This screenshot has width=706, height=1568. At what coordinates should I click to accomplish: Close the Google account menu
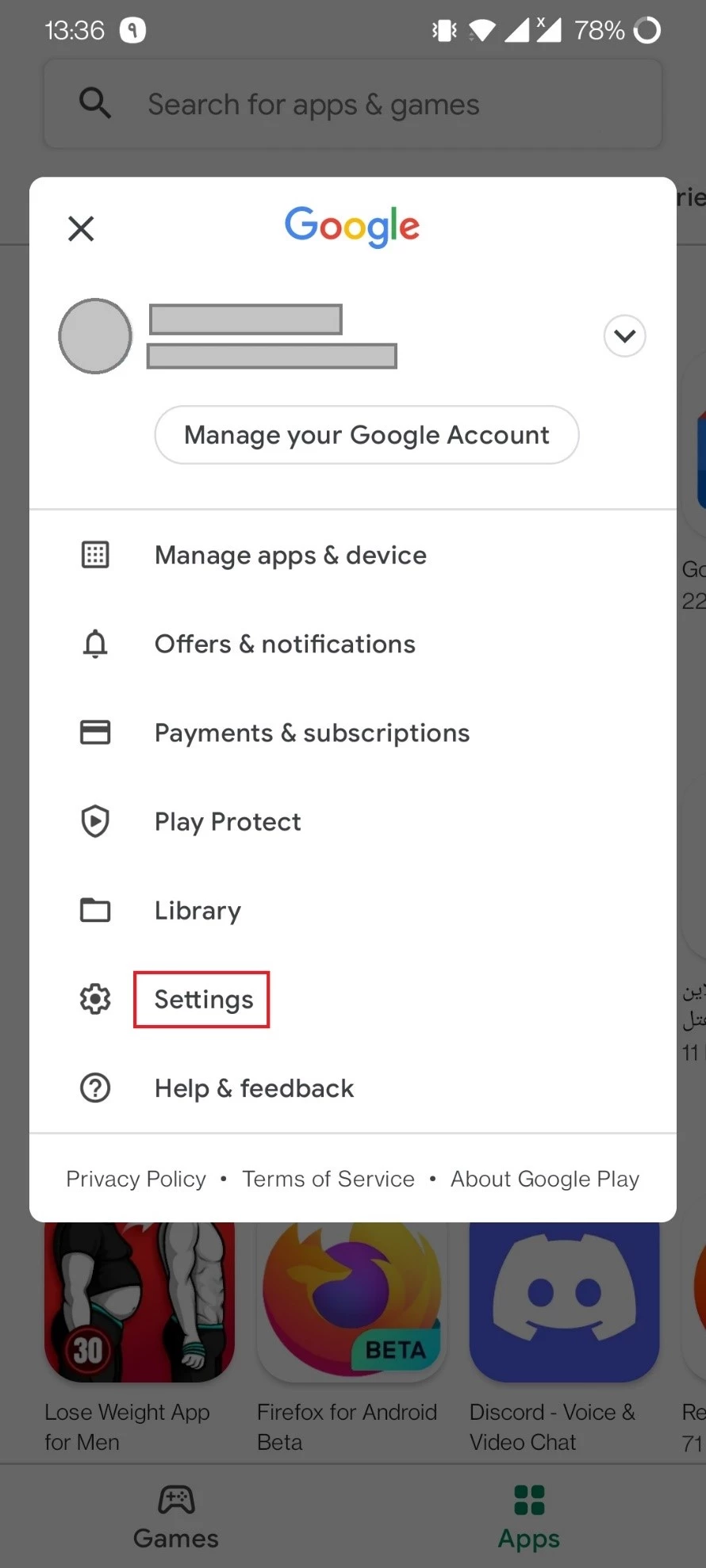click(81, 228)
